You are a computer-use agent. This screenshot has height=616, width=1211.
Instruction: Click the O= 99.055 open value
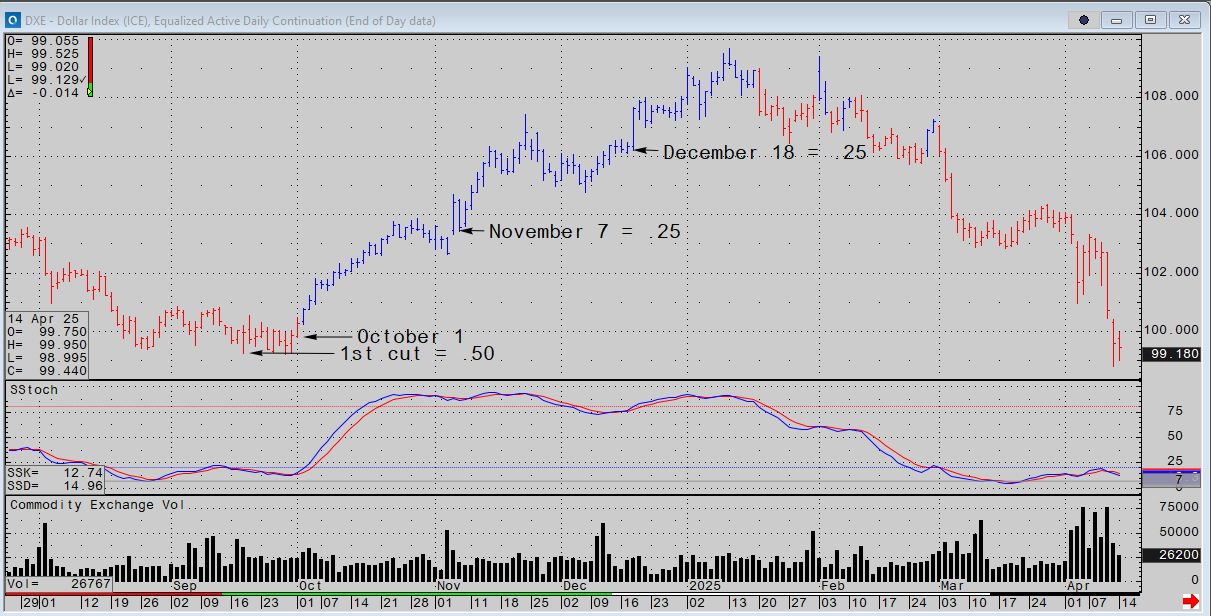pos(43,41)
